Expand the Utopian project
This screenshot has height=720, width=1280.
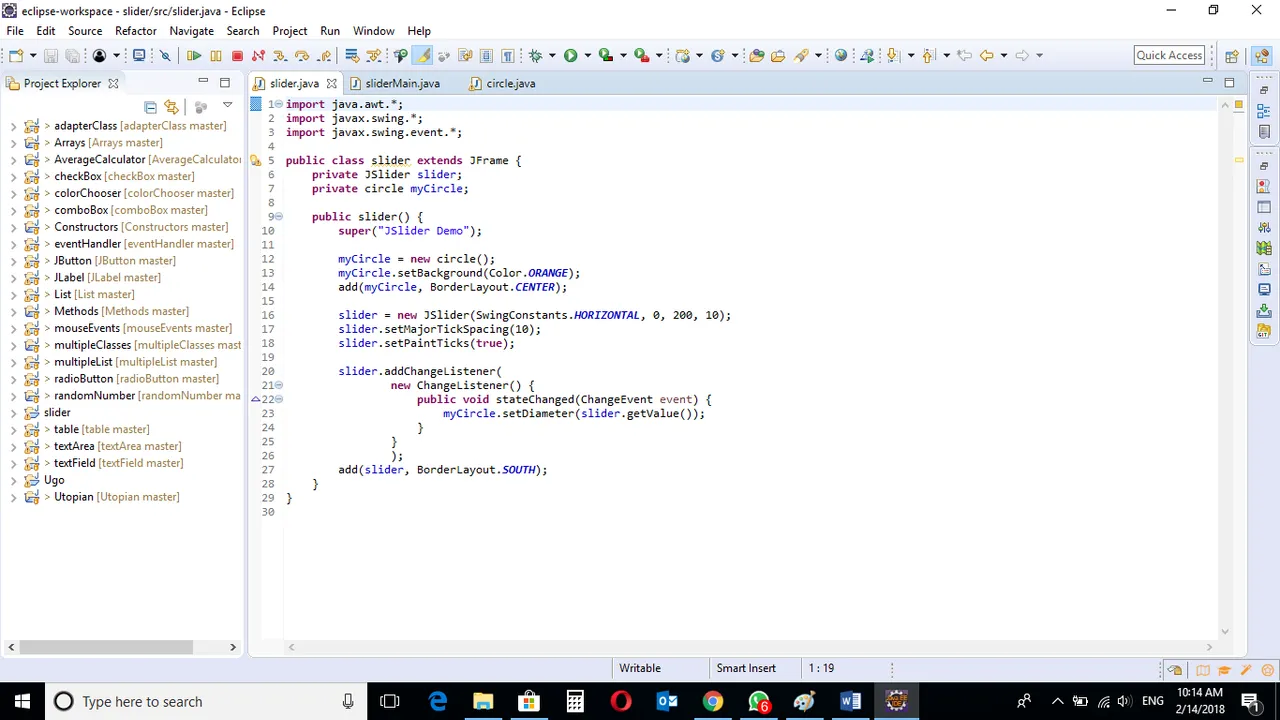[13, 497]
